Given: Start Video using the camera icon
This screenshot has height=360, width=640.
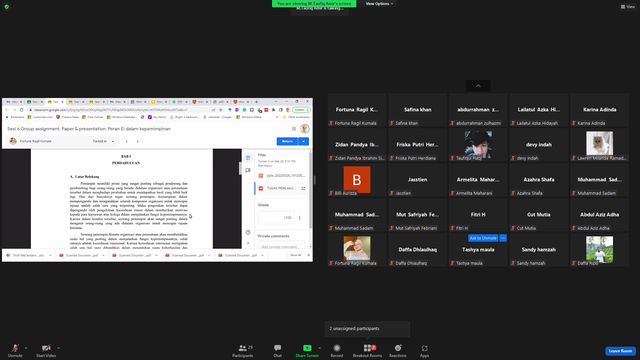Looking at the screenshot, I should click(46, 350).
